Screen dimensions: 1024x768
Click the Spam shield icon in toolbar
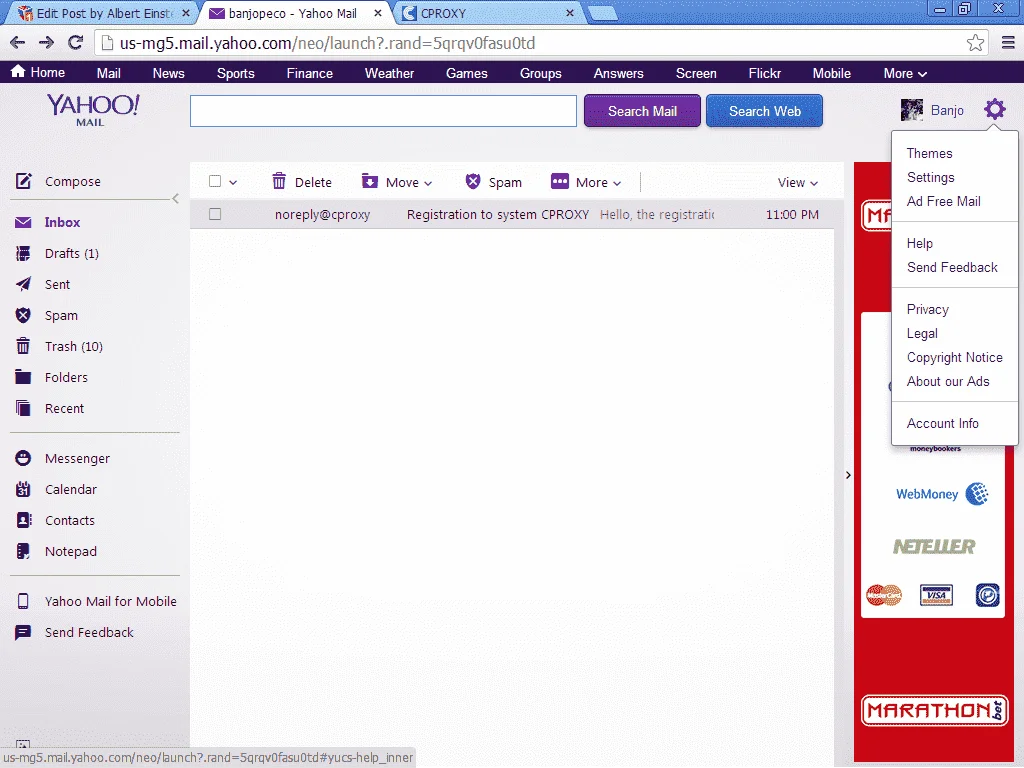[x=473, y=181]
